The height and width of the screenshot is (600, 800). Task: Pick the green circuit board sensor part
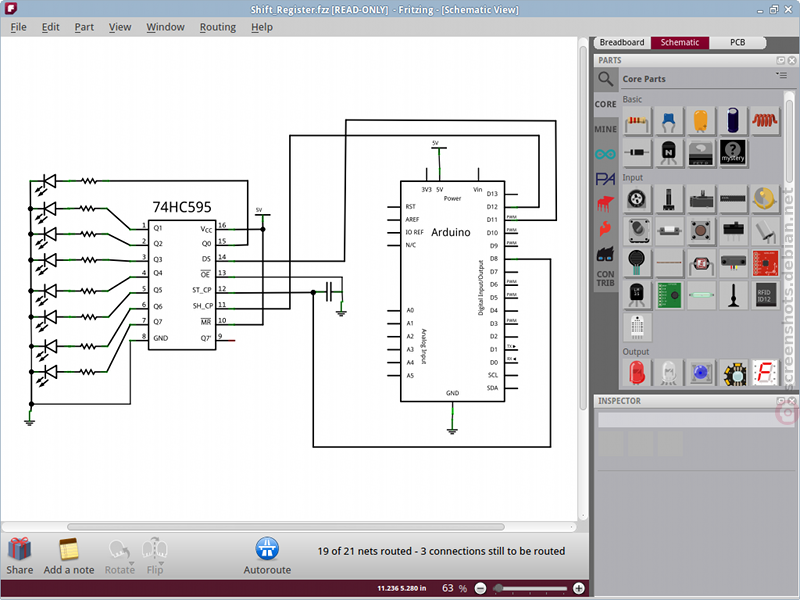(669, 295)
